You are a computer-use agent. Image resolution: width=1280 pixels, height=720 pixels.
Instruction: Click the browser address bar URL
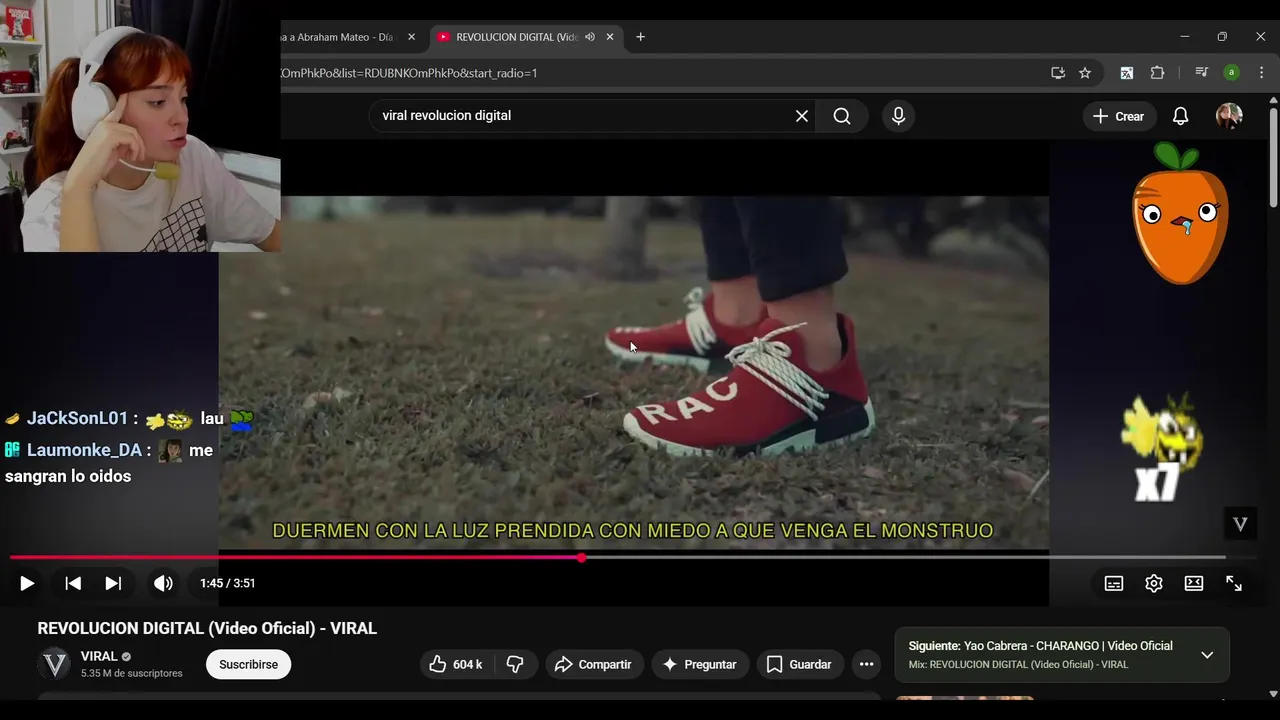point(409,73)
